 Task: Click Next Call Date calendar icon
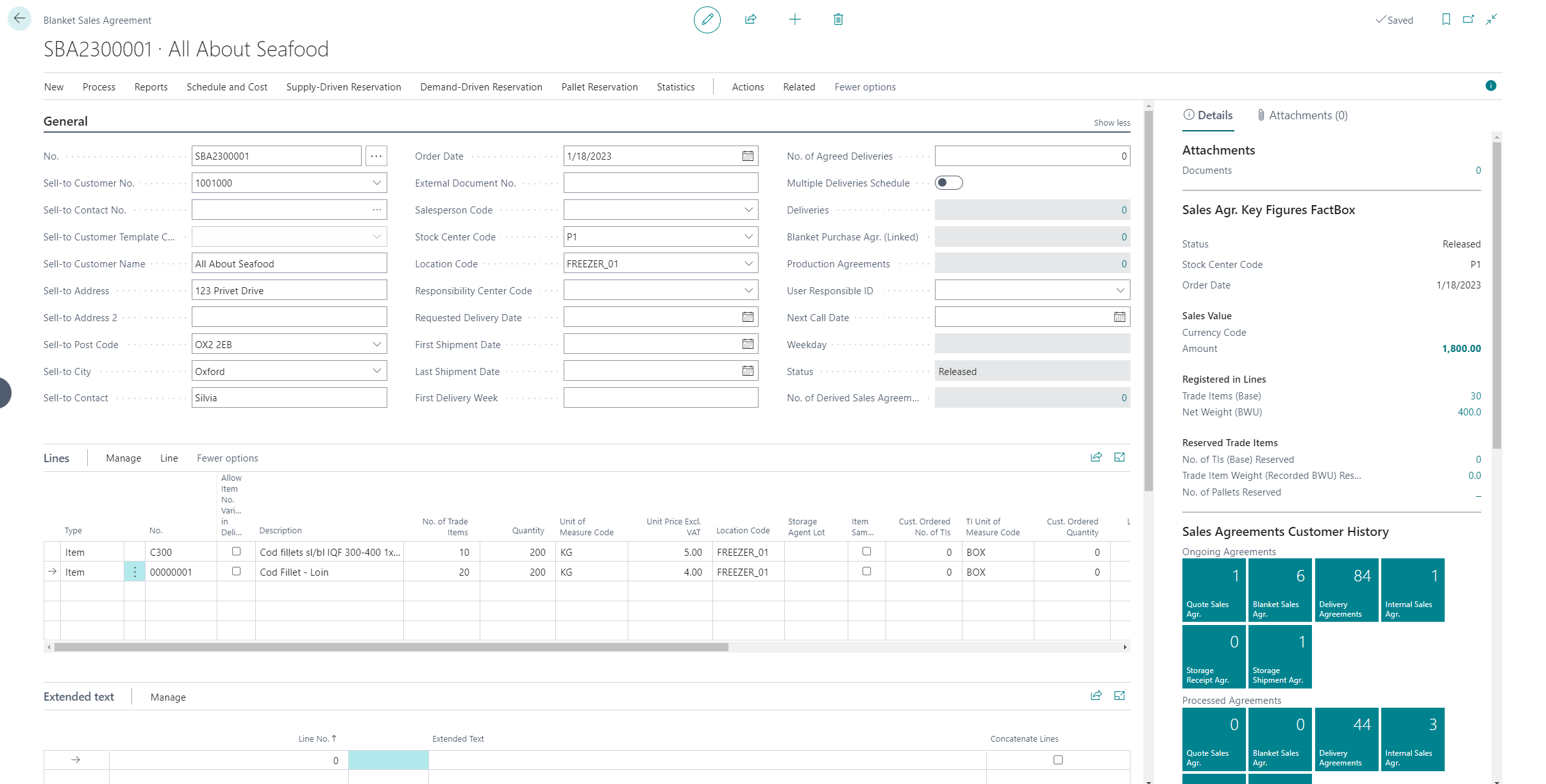pos(1119,317)
